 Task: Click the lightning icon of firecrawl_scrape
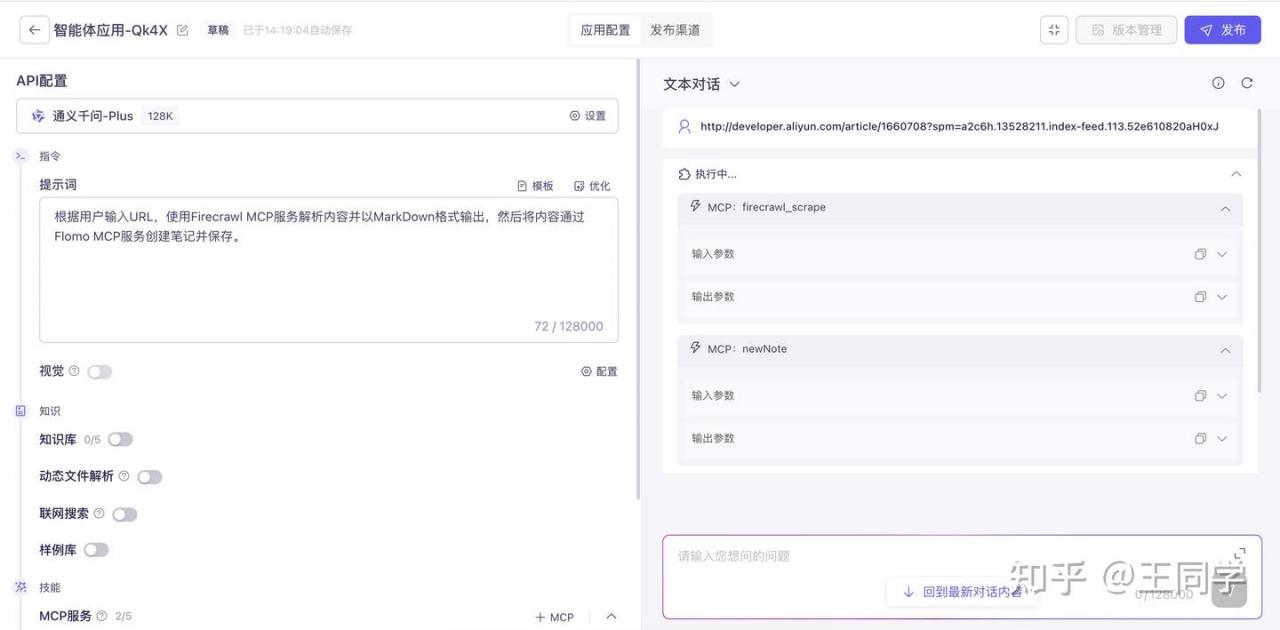click(x=696, y=207)
